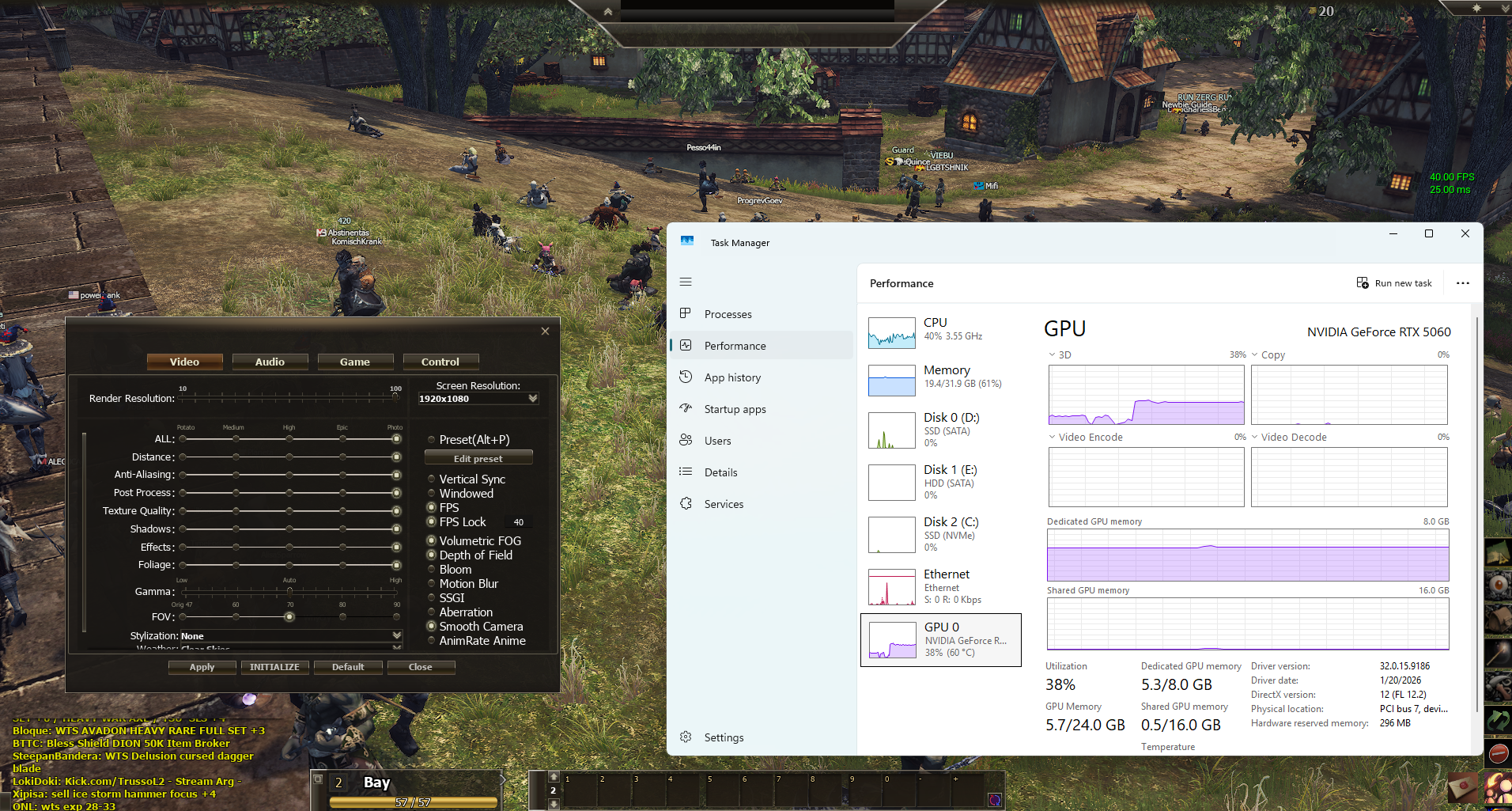1512x811 pixels.
Task: Open Task Manager Settings
Action: pos(723,737)
